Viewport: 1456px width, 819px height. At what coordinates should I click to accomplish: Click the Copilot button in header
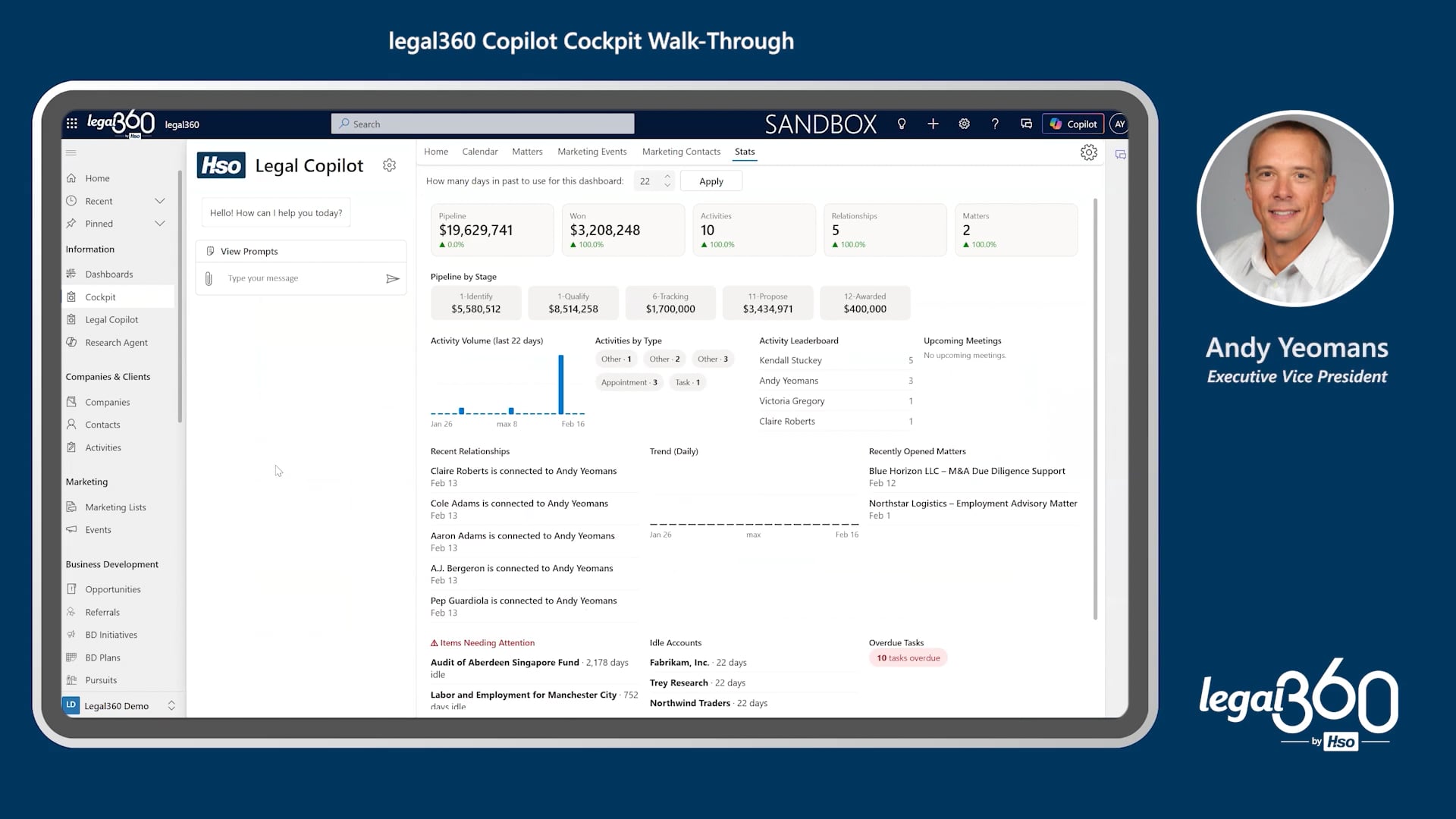(x=1074, y=124)
